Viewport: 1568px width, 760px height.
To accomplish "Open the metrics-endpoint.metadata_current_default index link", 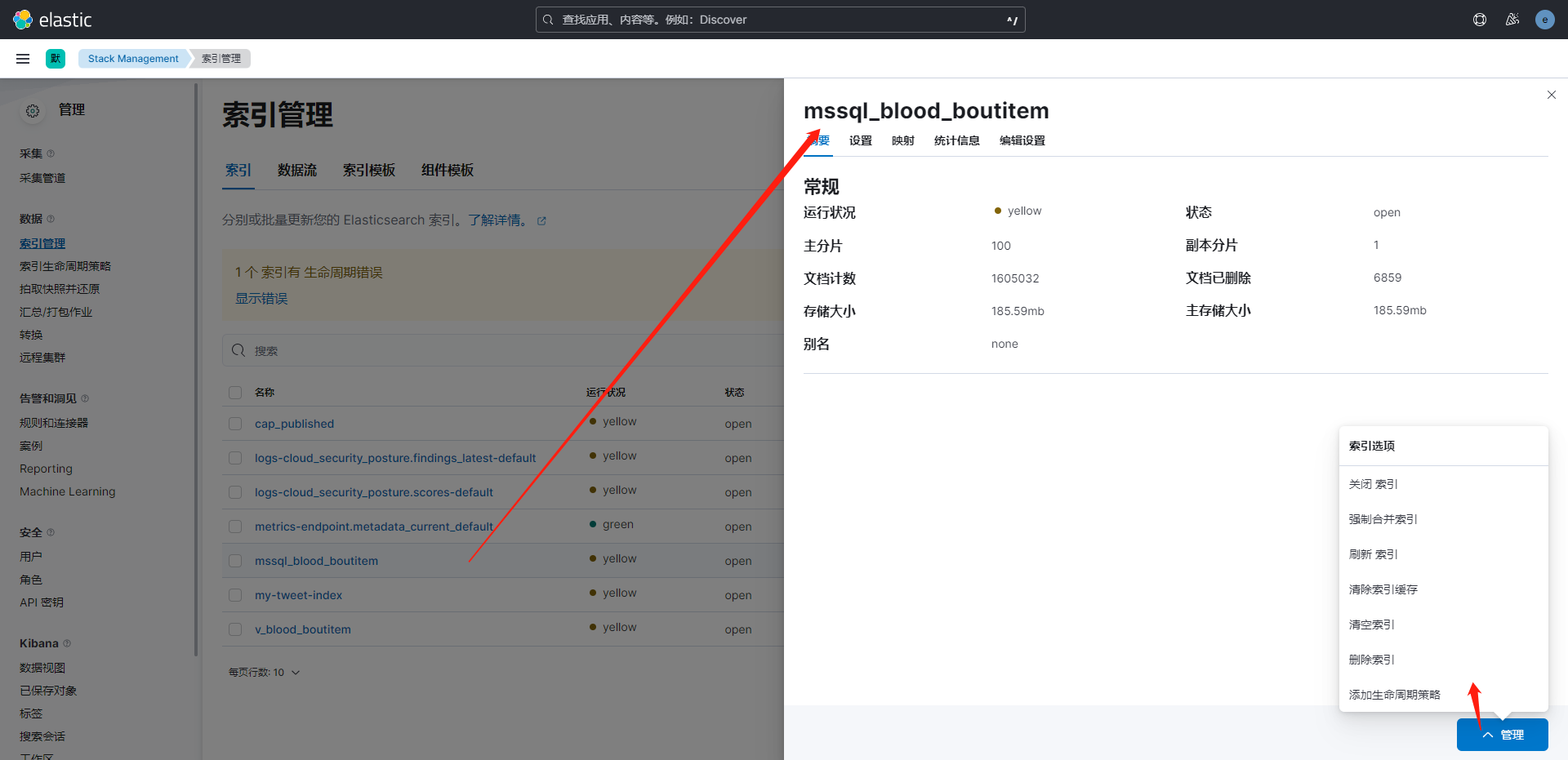I will coord(374,527).
